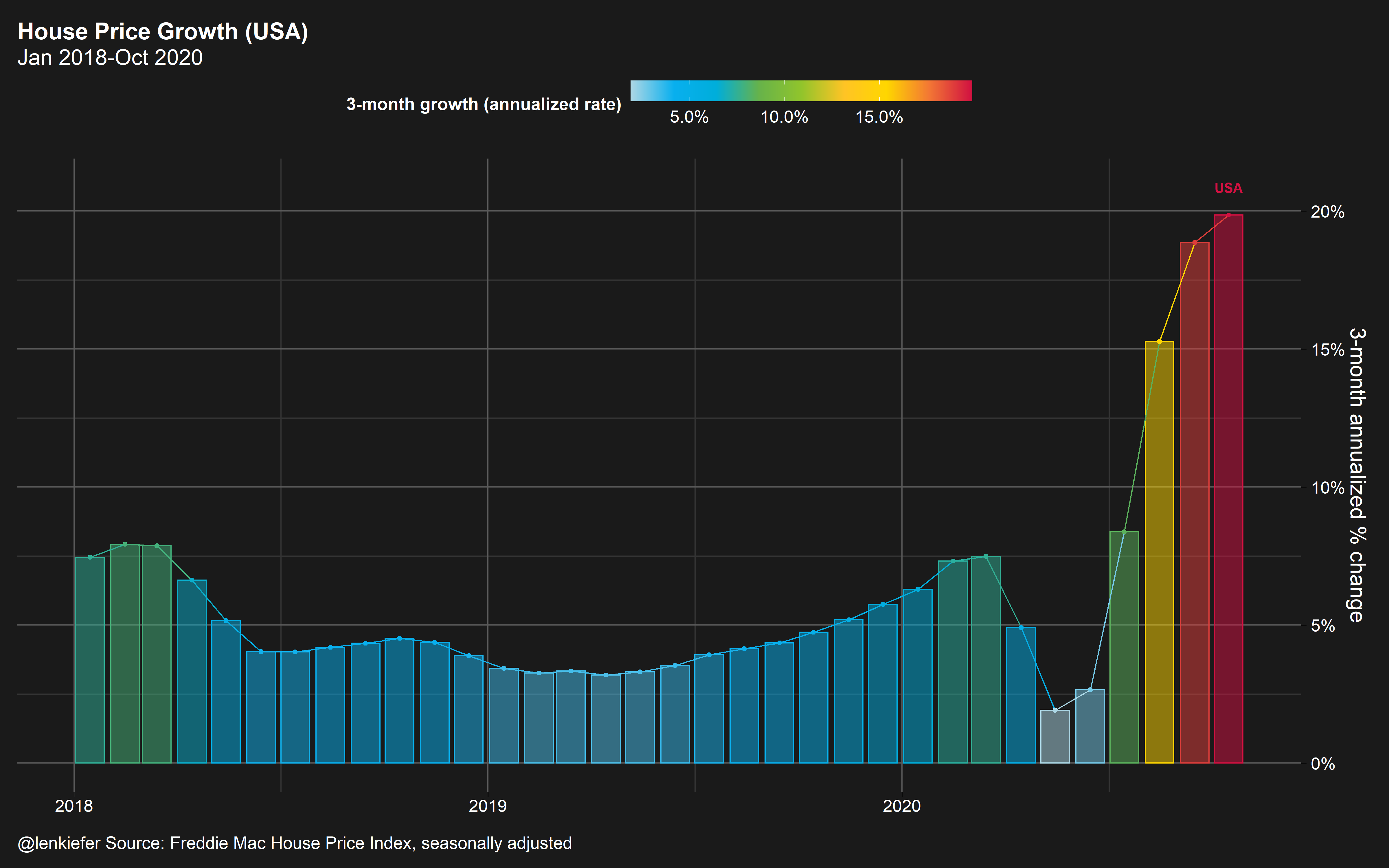
Task: Click the first green bar at January 2018
Action: [89, 660]
